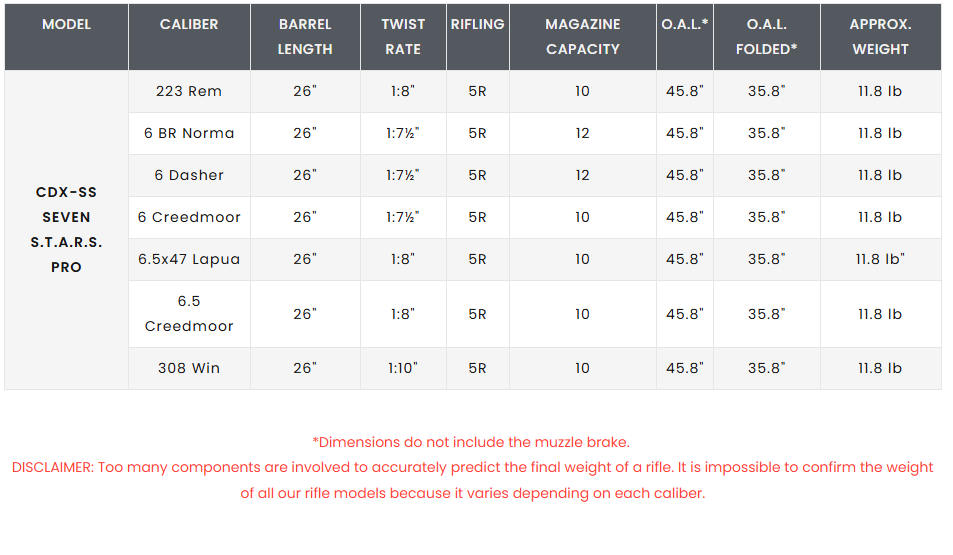The width and height of the screenshot is (953, 555).
Task: Click the MODEL column header
Action: 66,24
